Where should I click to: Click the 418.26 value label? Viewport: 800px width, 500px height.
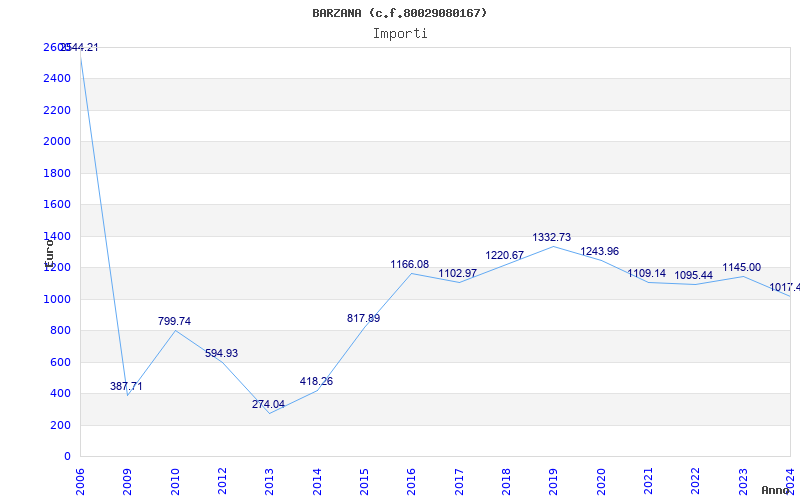tap(316, 382)
